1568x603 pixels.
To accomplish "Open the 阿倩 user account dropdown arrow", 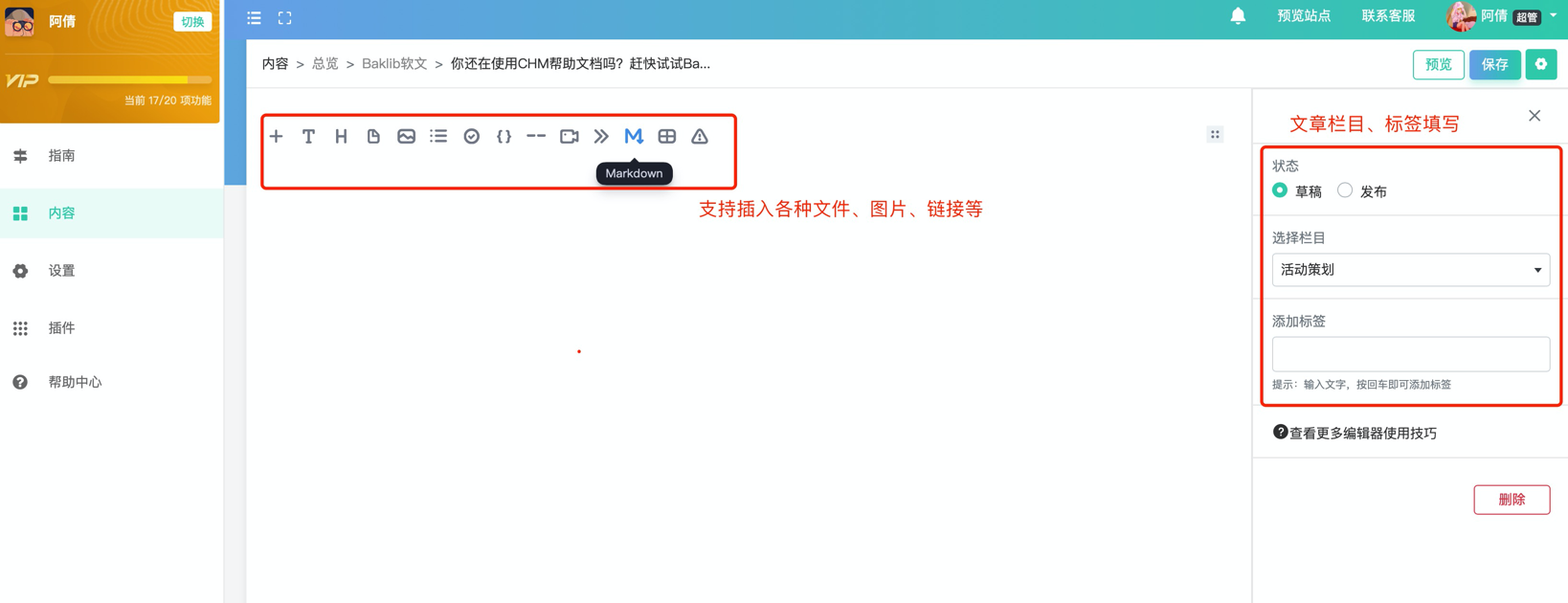I will (x=1554, y=16).
